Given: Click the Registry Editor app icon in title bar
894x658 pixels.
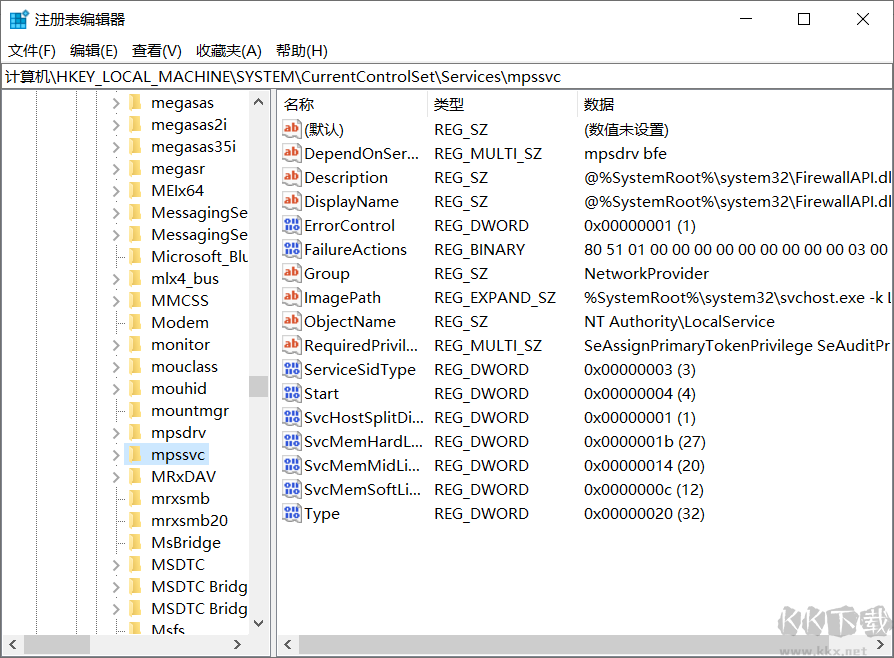Looking at the screenshot, I should coord(19,19).
